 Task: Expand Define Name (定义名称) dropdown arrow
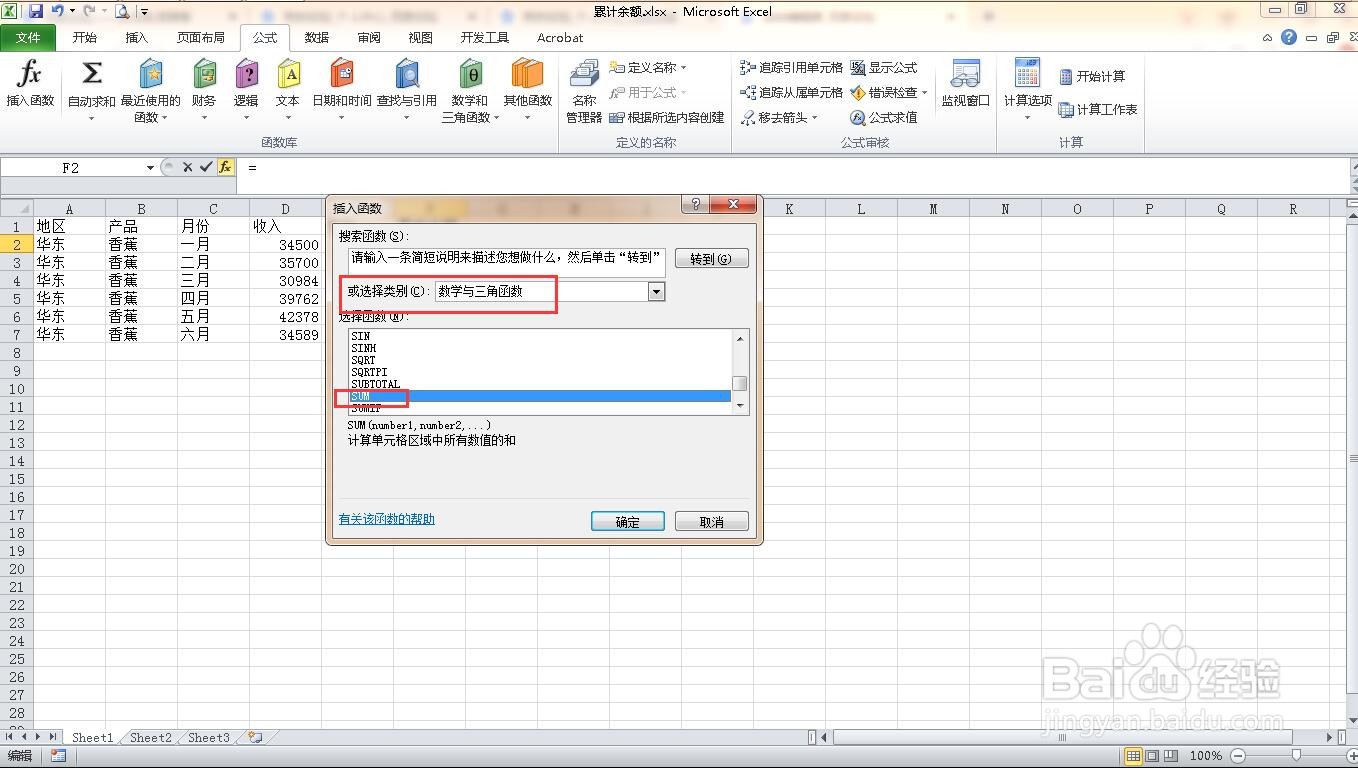pyautogui.click(x=684, y=68)
